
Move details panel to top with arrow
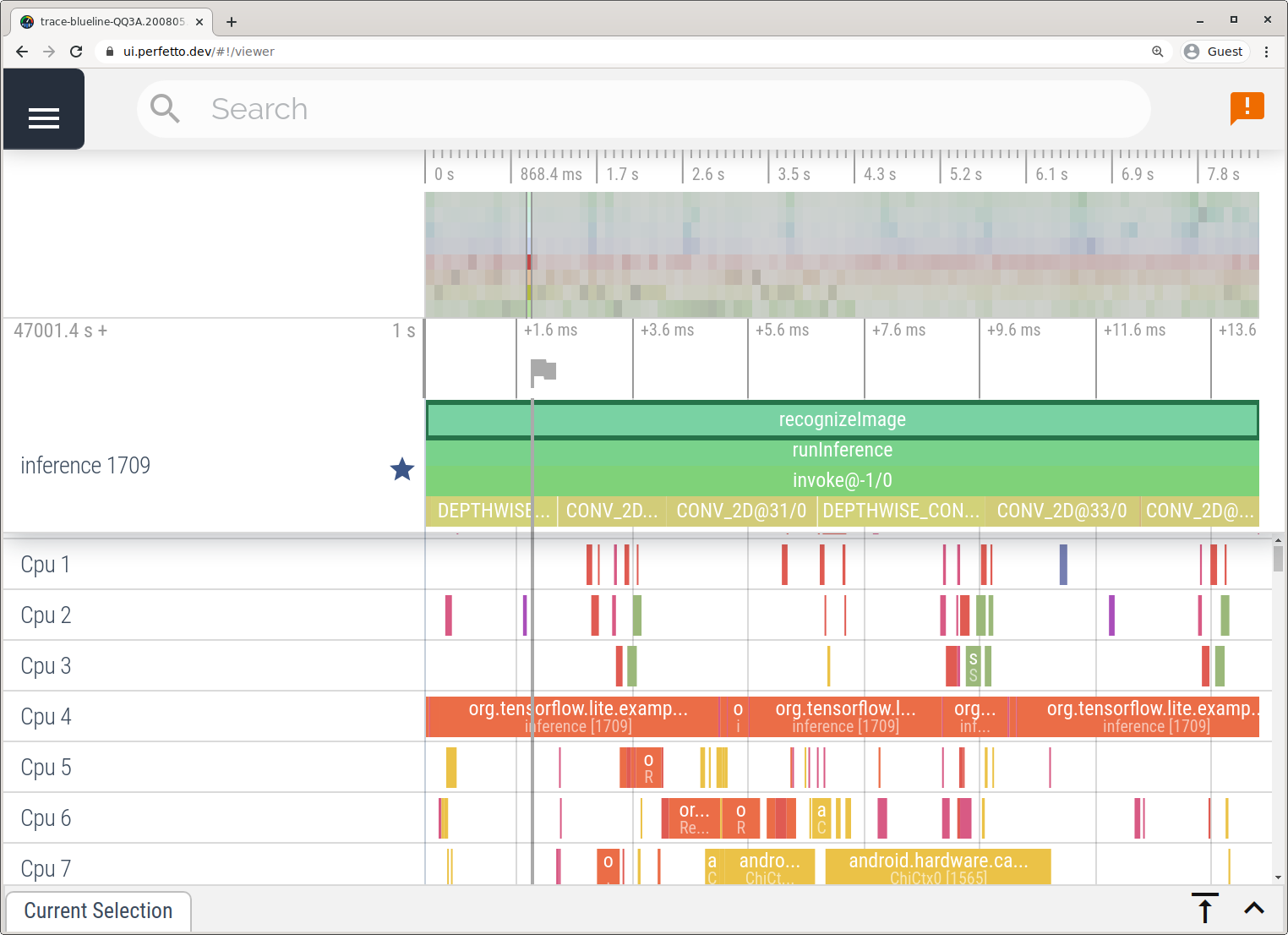1205,908
